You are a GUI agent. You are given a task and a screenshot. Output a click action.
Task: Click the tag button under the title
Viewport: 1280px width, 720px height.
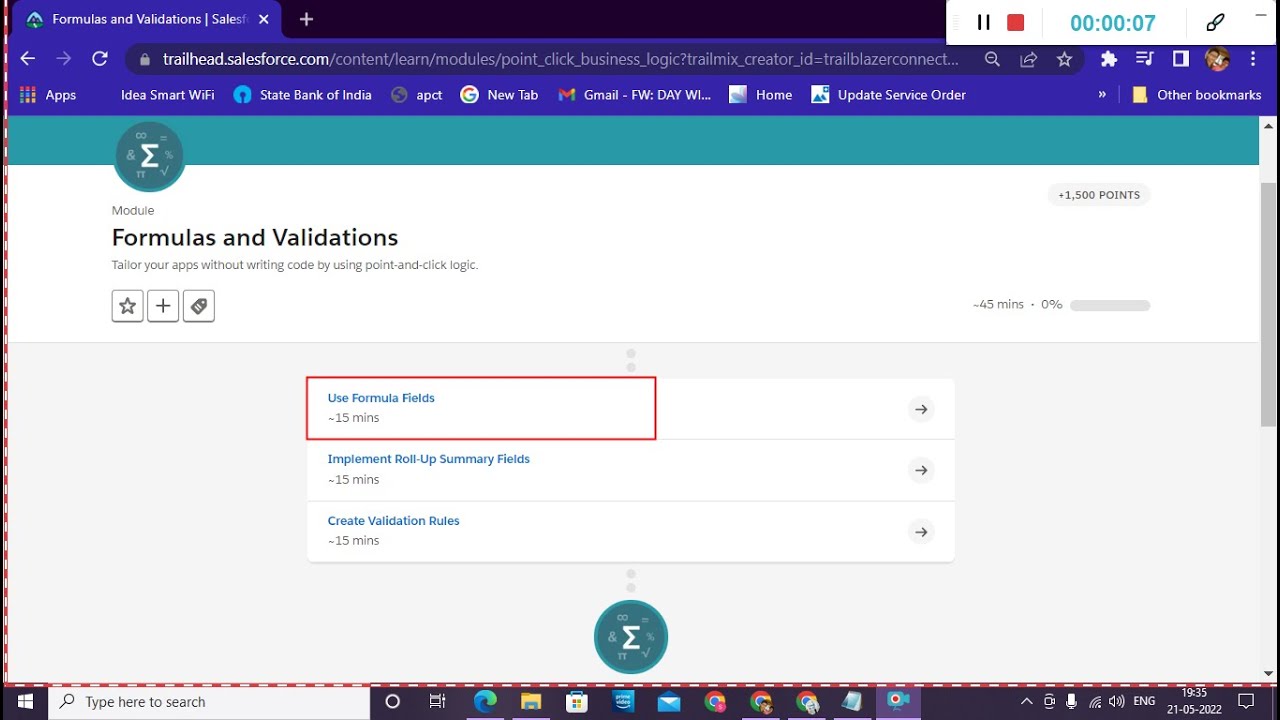[199, 306]
